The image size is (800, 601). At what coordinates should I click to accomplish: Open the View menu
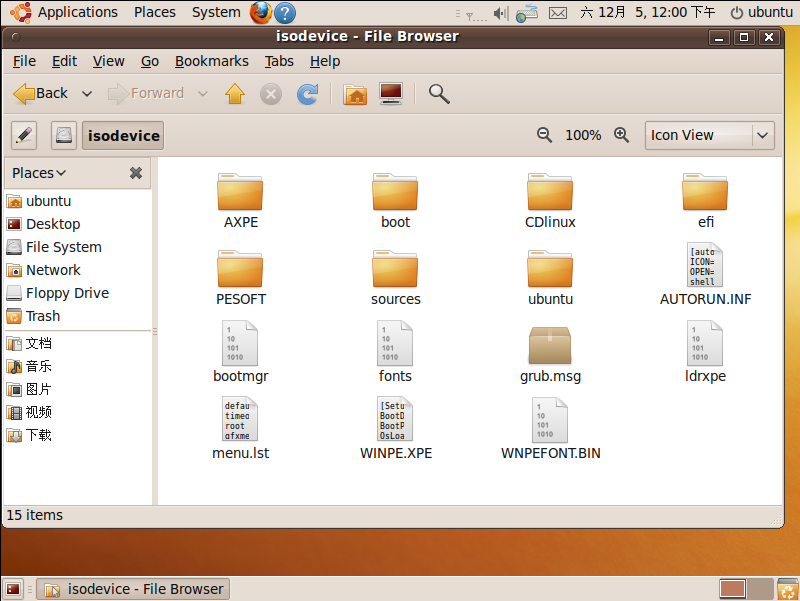108,61
